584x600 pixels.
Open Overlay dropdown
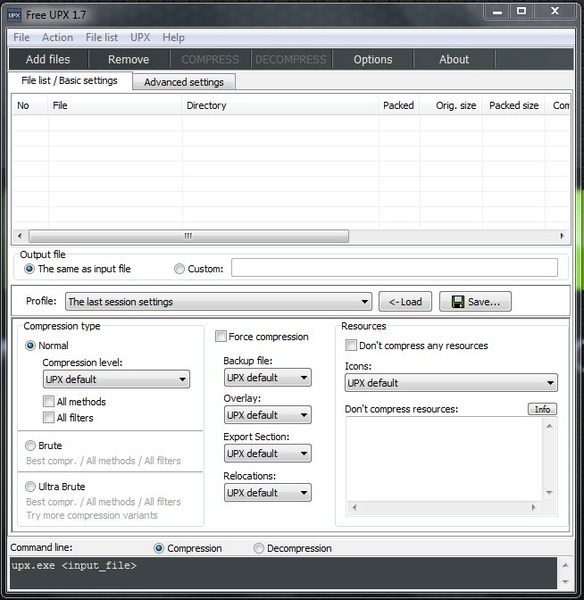pyautogui.click(x=268, y=415)
